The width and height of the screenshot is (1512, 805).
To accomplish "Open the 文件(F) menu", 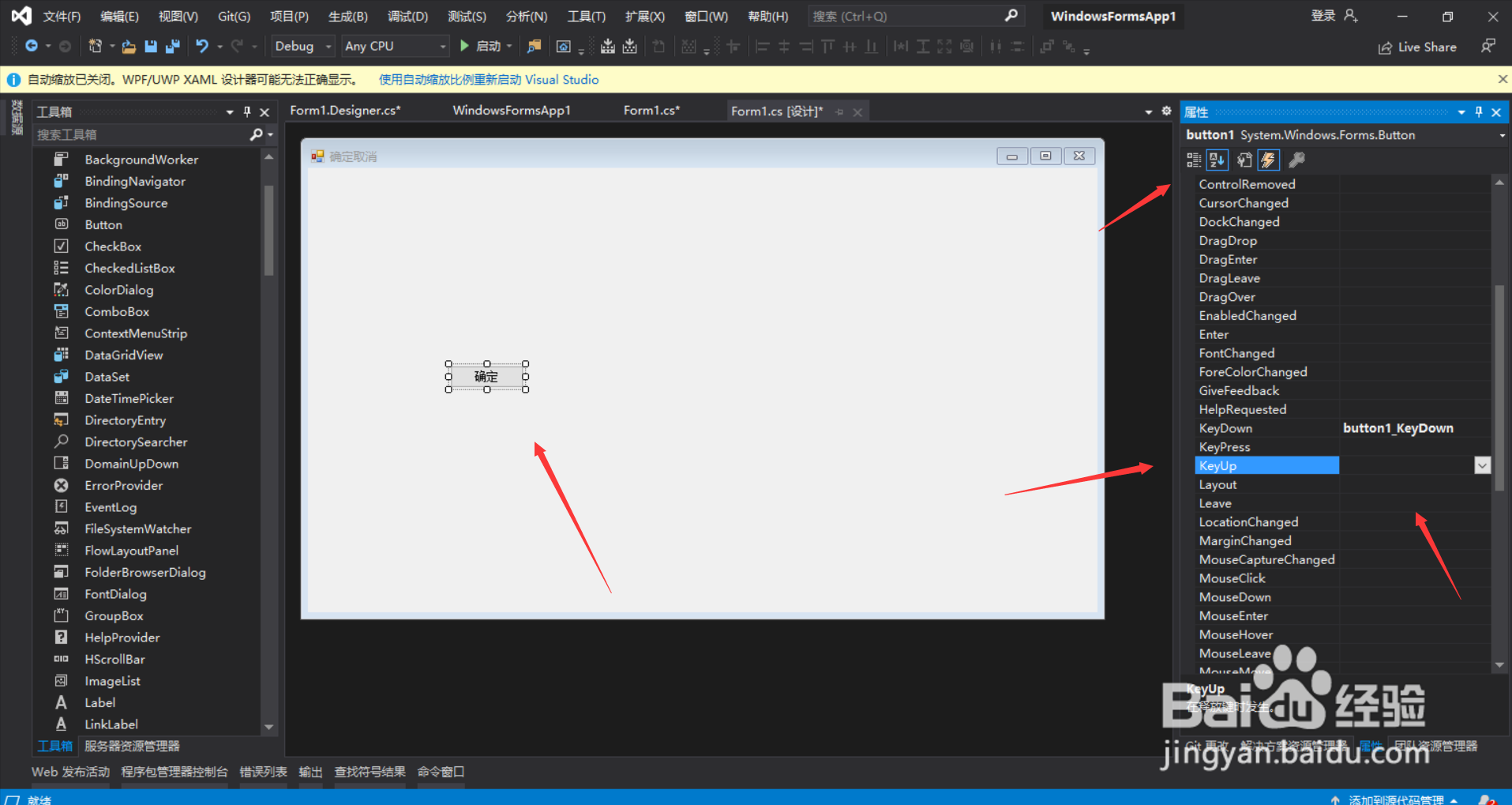I will (62, 16).
